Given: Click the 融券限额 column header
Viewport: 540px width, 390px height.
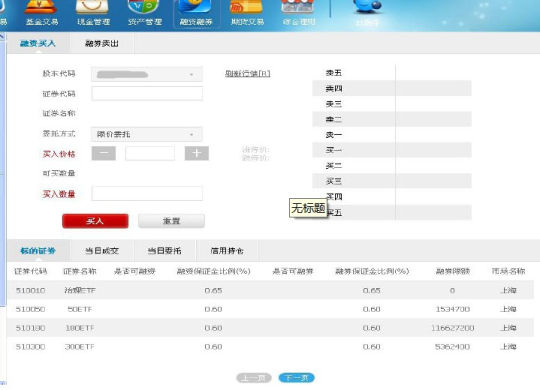Looking at the screenshot, I should (453, 271).
